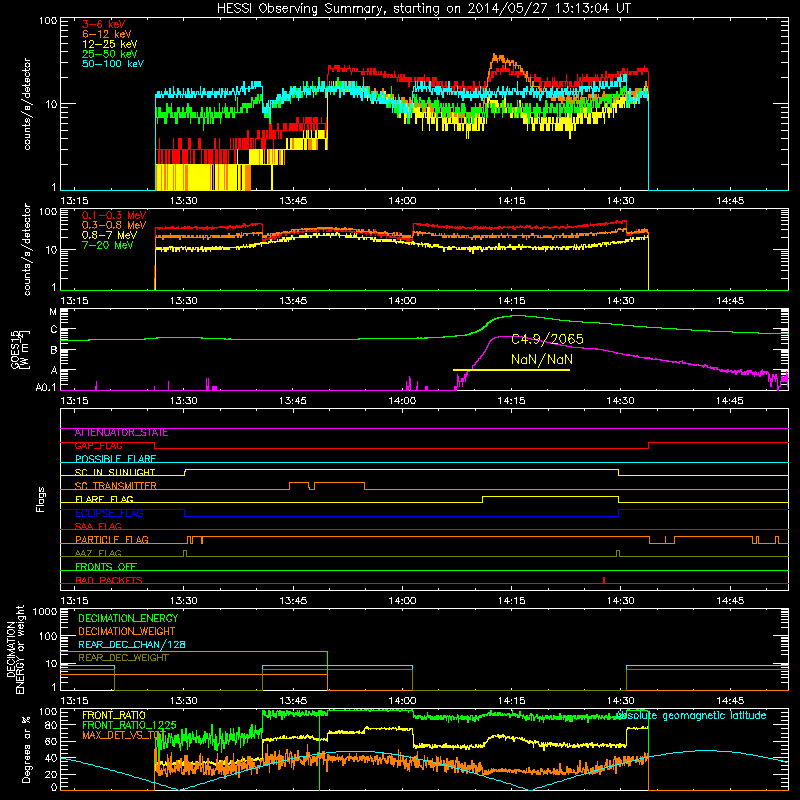Viewport: 800px width, 800px height.
Task: Click the POSSIBLE_FLARE flag label
Action: (115, 459)
